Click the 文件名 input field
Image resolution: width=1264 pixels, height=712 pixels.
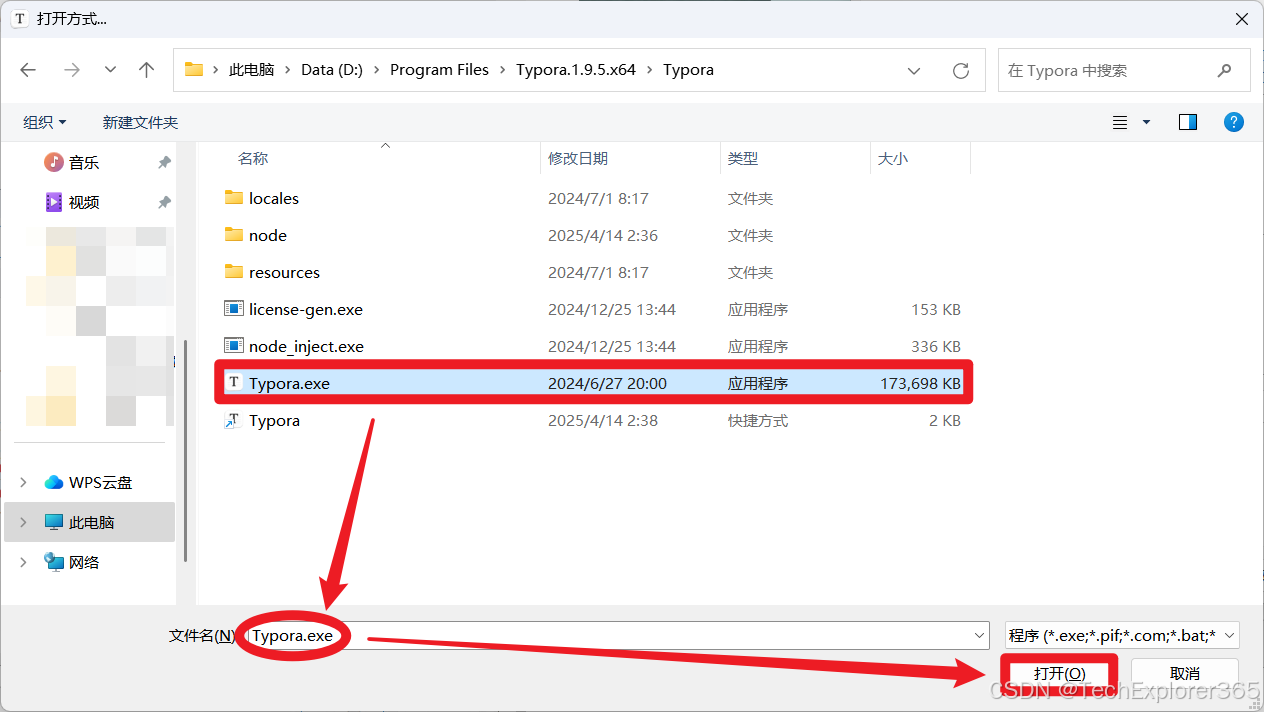[617, 635]
